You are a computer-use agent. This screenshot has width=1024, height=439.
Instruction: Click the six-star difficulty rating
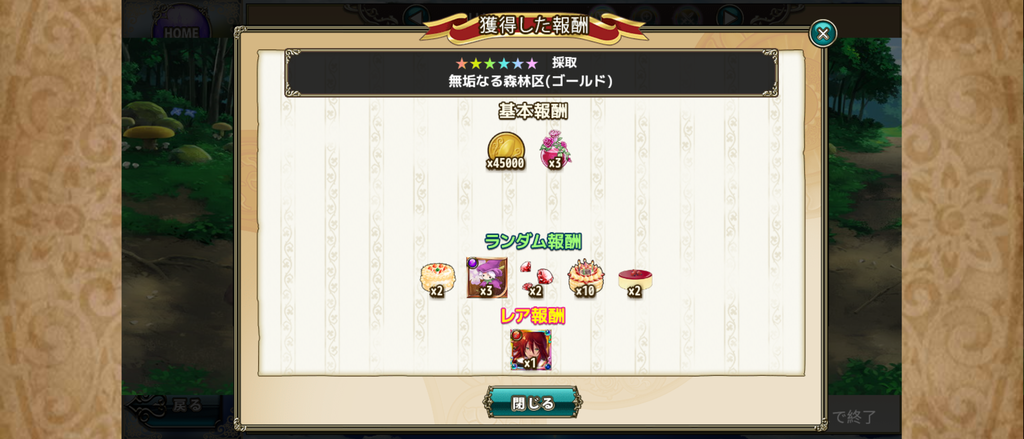tap(496, 63)
